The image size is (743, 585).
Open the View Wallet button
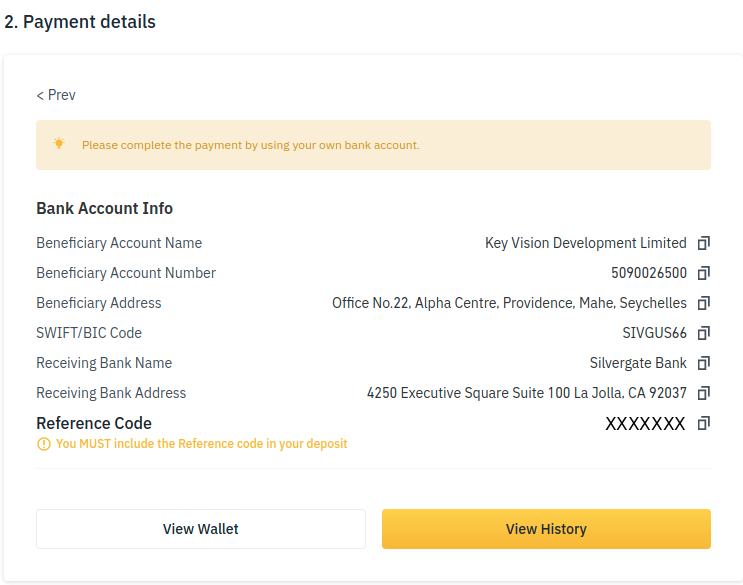(200, 529)
